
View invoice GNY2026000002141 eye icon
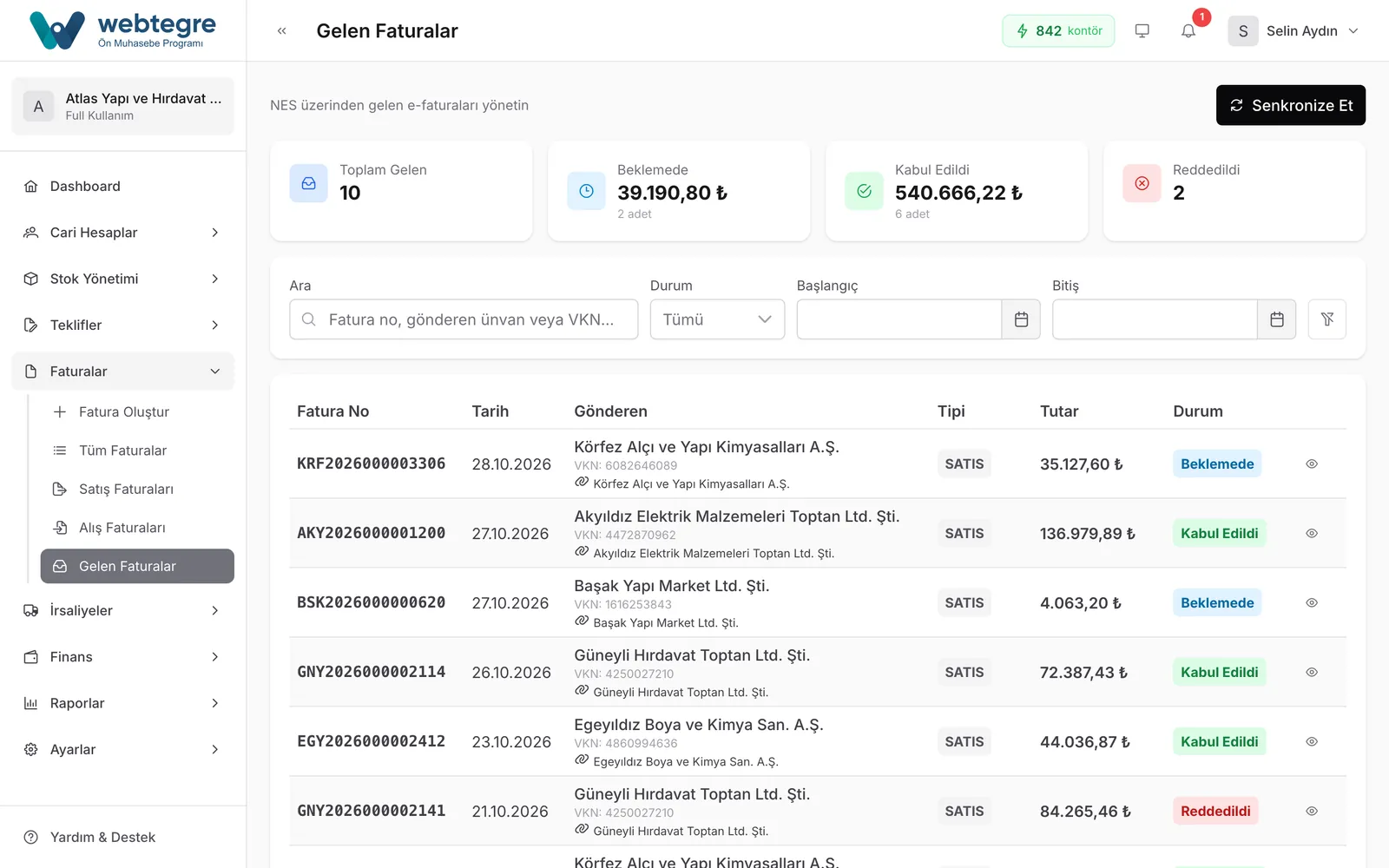tap(1312, 811)
